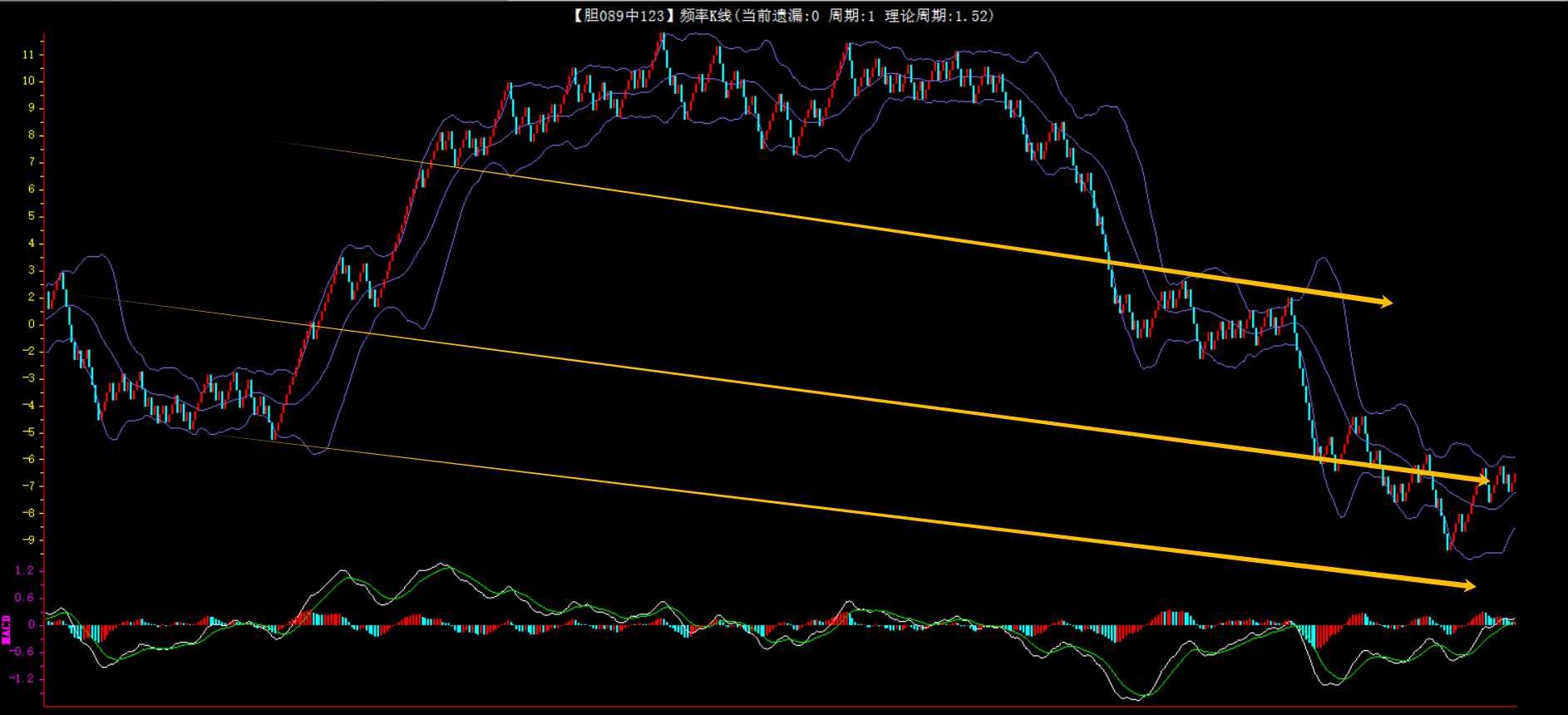Click the 5 label on price axis
This screenshot has width=1568, height=715.
coord(32,216)
